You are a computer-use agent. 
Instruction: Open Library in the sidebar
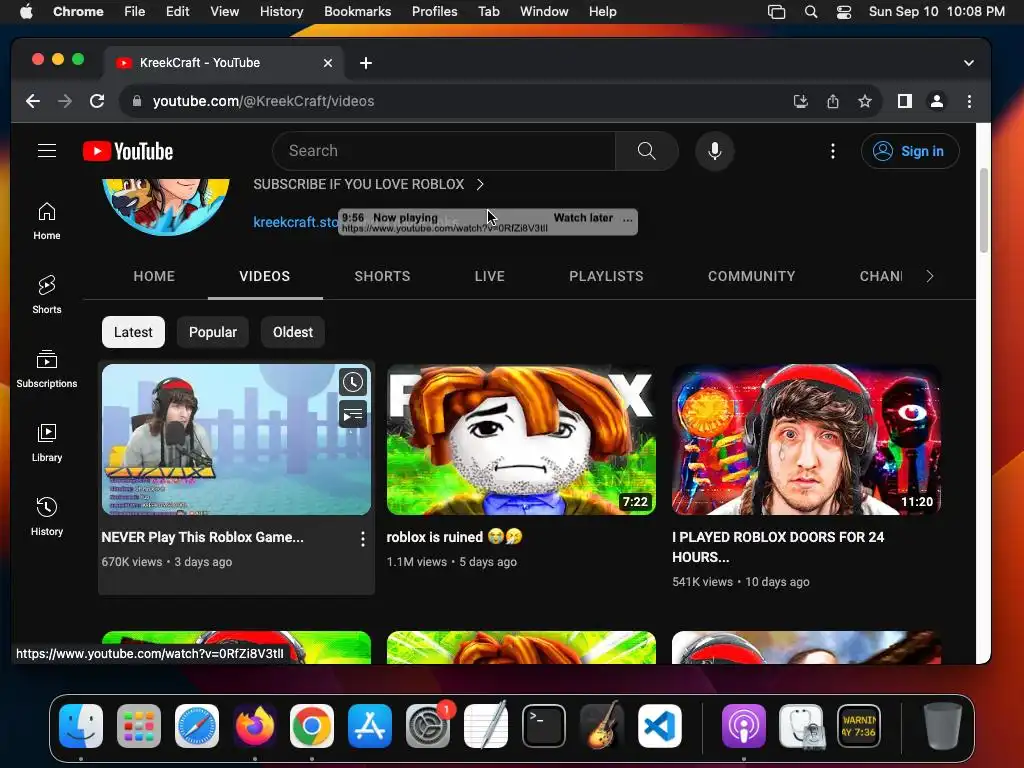tap(47, 443)
